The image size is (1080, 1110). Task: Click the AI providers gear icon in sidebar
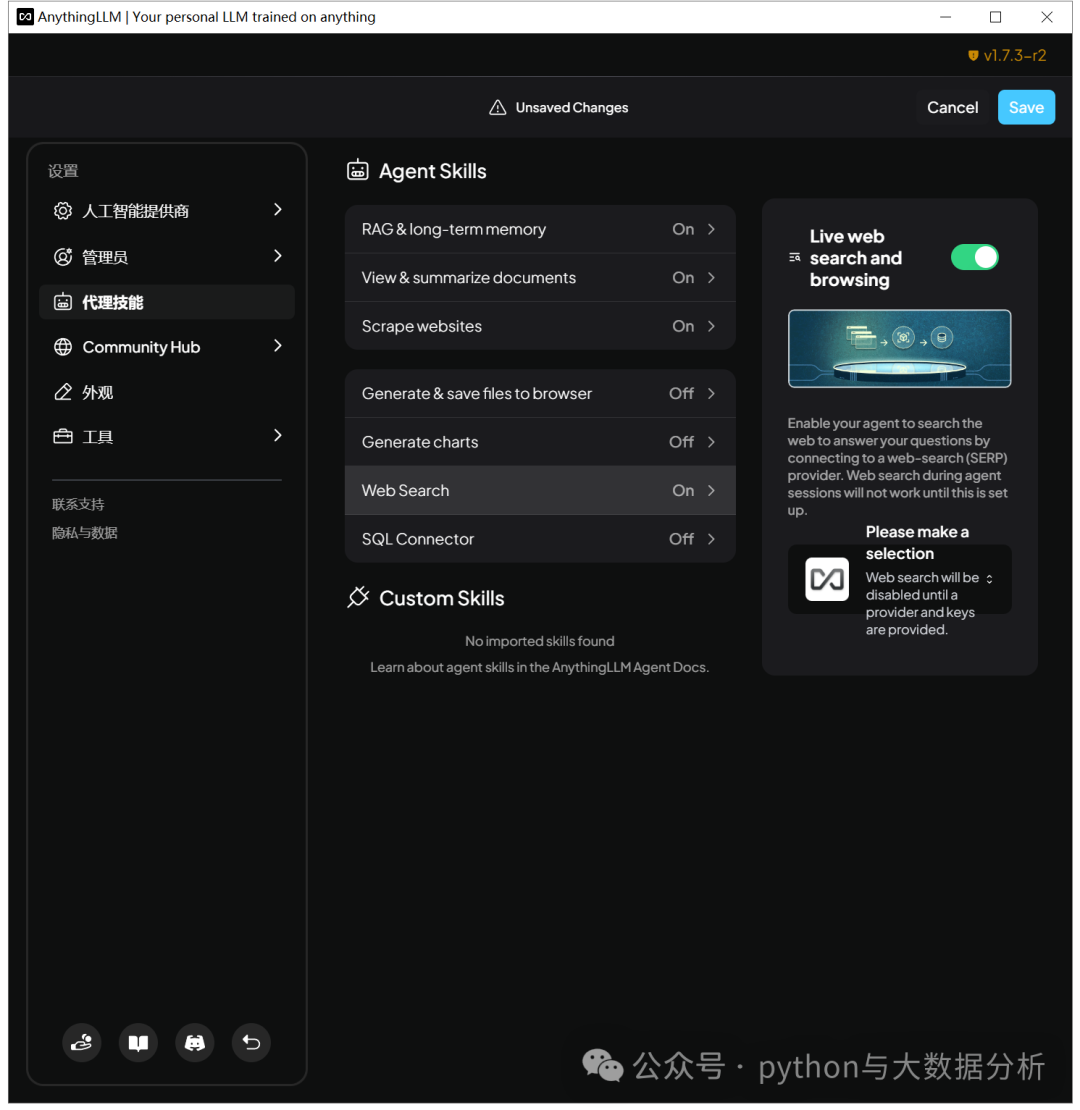click(x=63, y=211)
